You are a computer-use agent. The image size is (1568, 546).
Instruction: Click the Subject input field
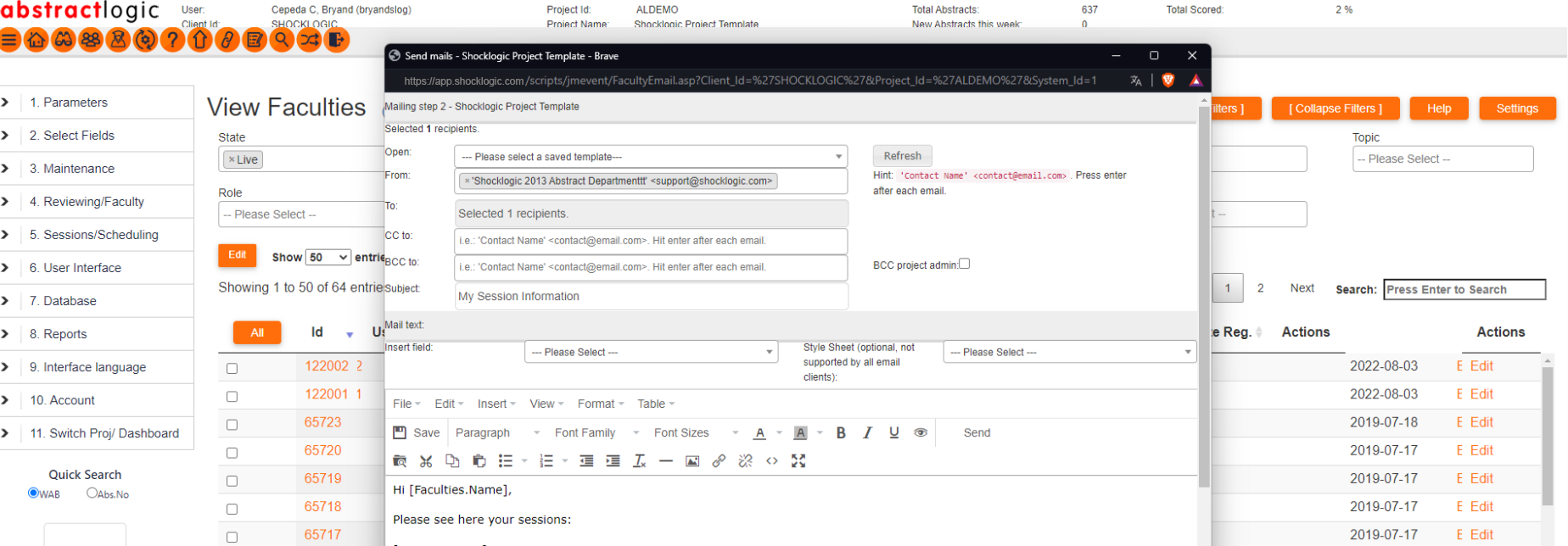click(x=651, y=296)
